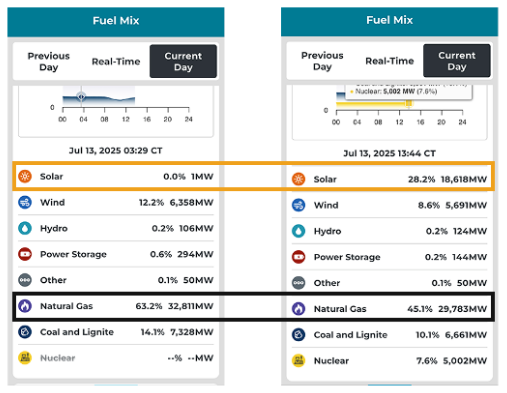This screenshot has height=393, width=507.
Task: Click the Wind icon in left panel
Action: coord(25,202)
